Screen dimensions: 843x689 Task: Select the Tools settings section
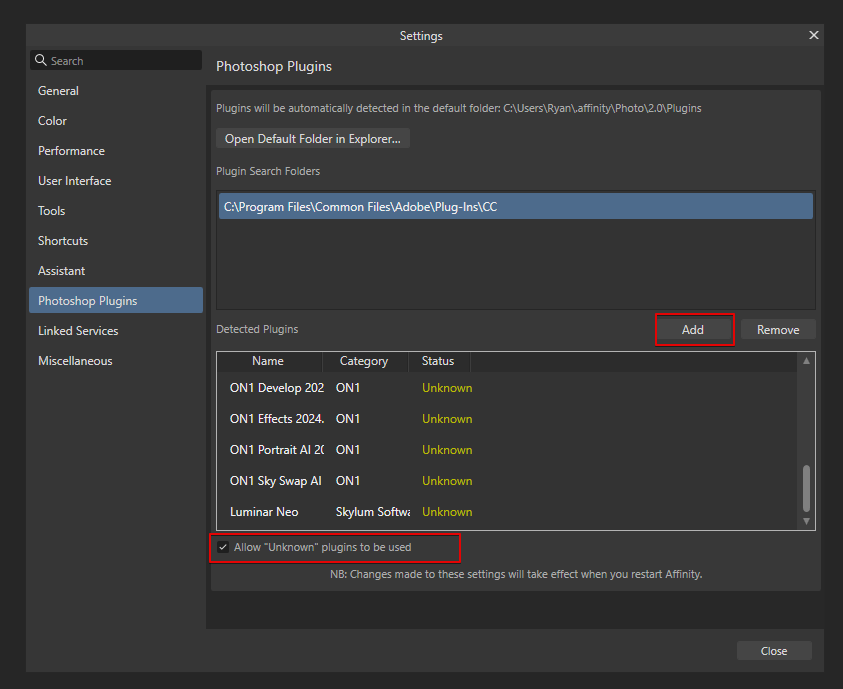click(51, 211)
